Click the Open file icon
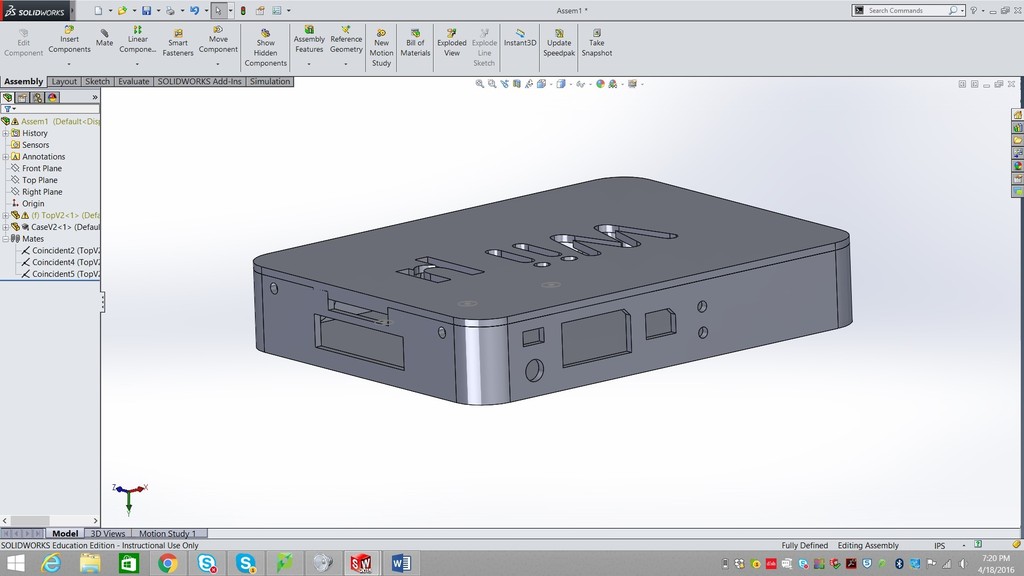 (x=122, y=10)
